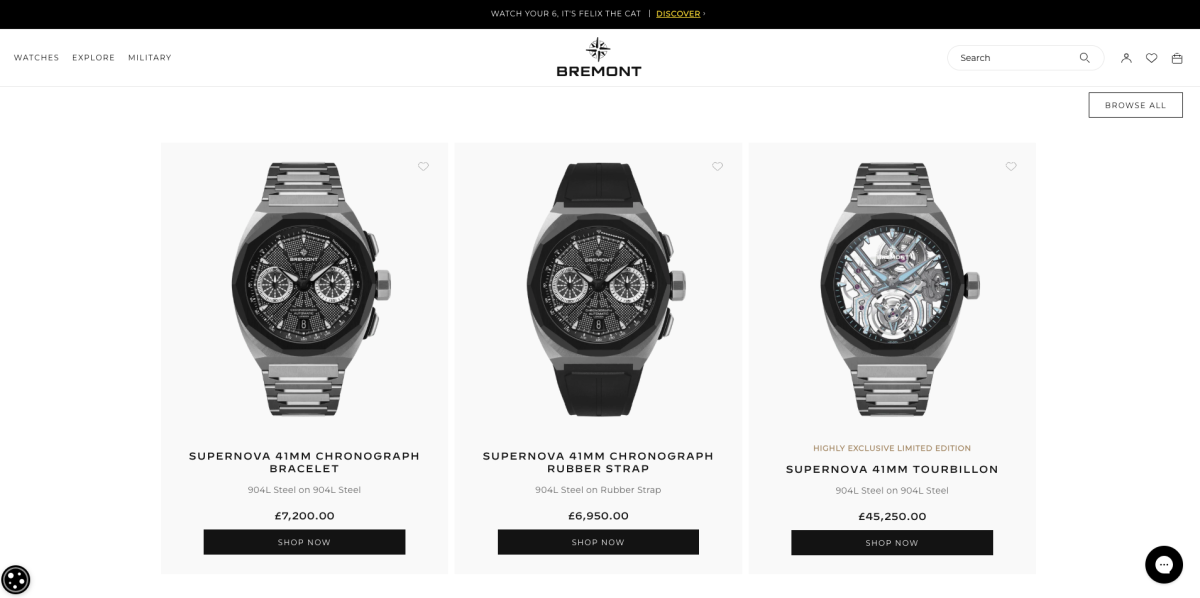This screenshot has width=1200, height=598.
Task: Expand the Watches menu
Action: coord(36,58)
